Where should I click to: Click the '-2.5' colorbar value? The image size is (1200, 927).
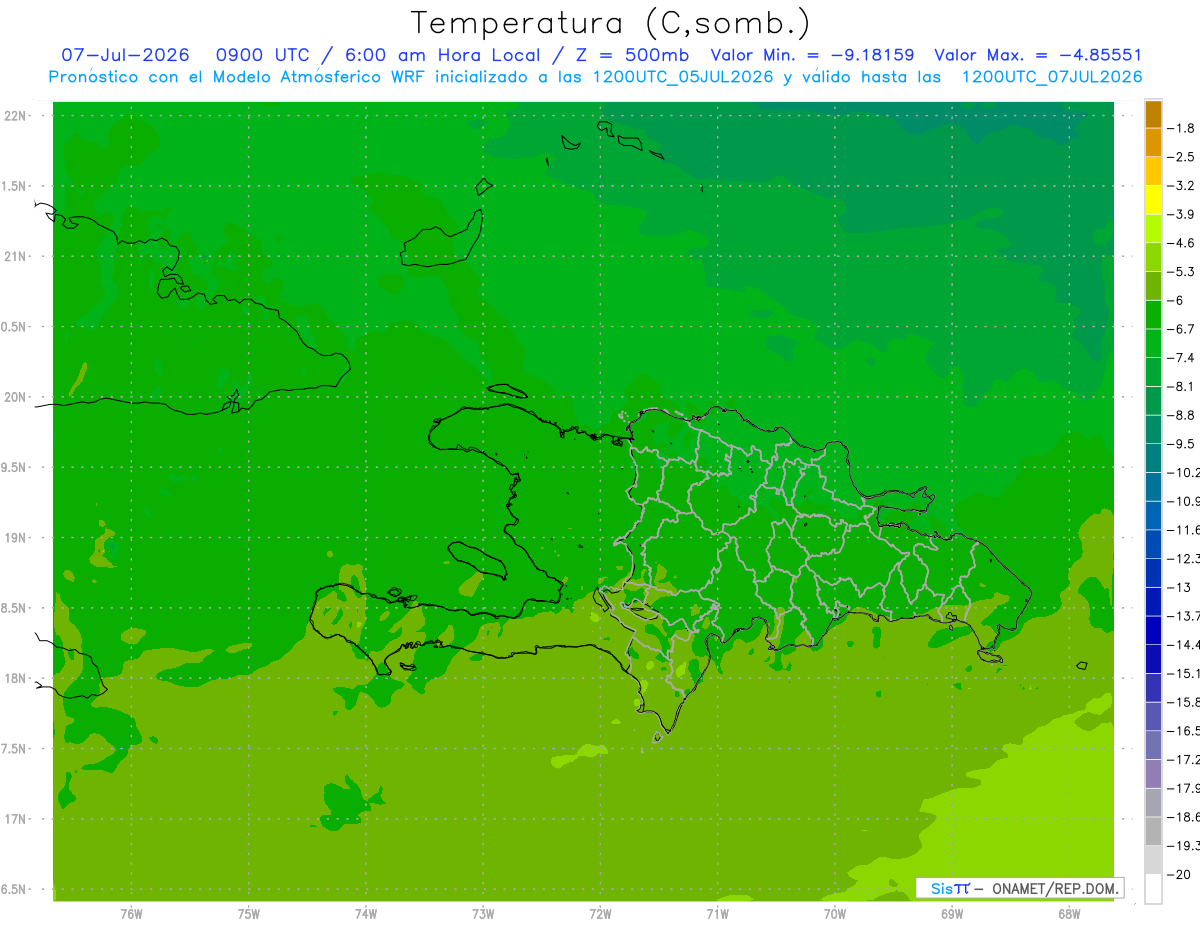coord(1182,157)
